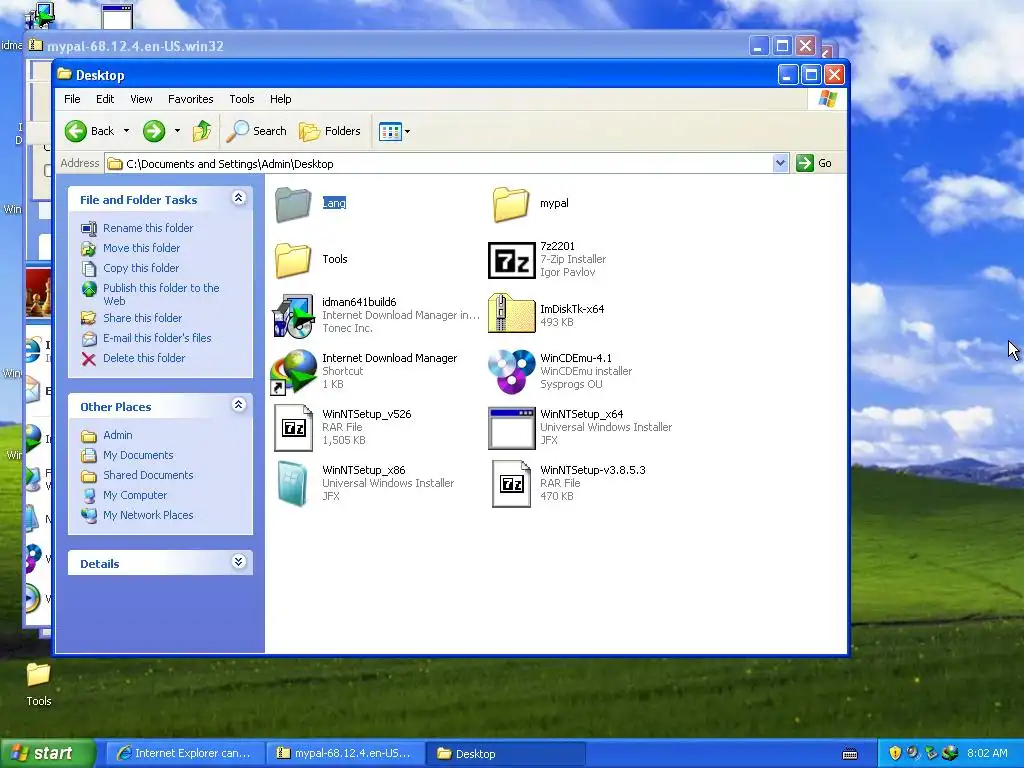
Task: Select the WinNTSetup-v3.8.5.3 RAR file icon
Action: tap(511, 484)
